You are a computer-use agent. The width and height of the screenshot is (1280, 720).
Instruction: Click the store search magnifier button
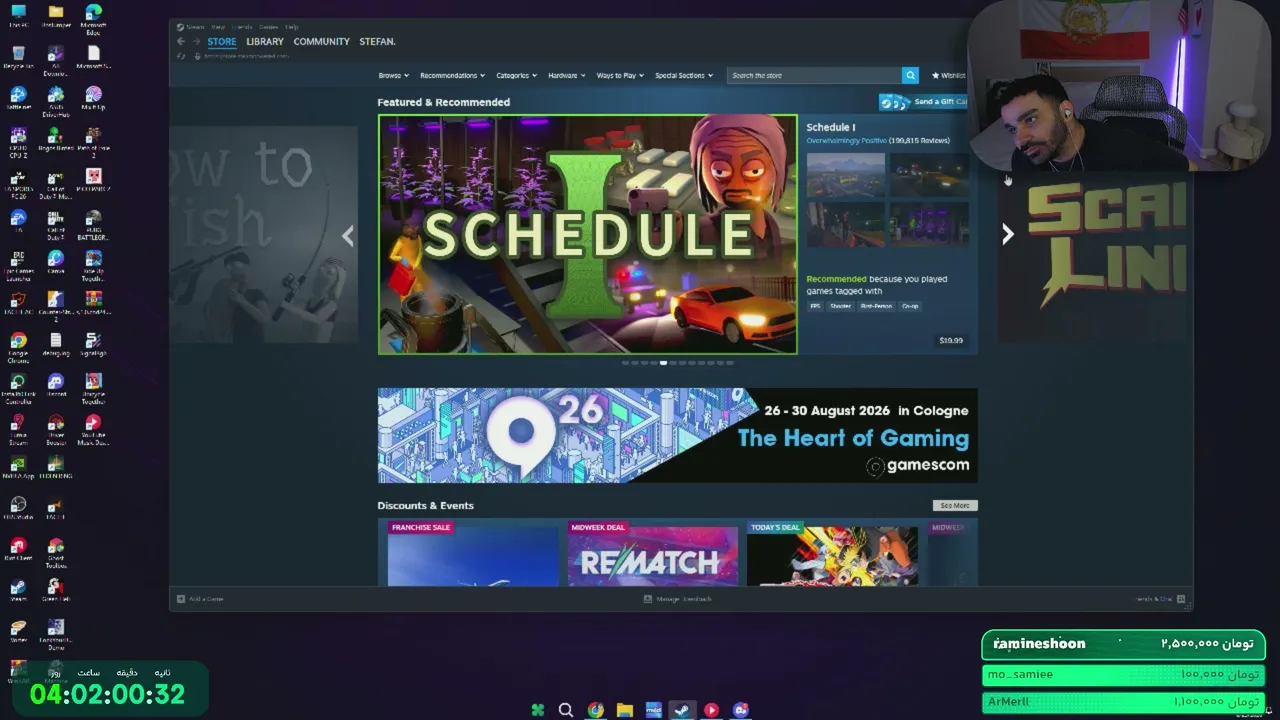click(x=910, y=75)
